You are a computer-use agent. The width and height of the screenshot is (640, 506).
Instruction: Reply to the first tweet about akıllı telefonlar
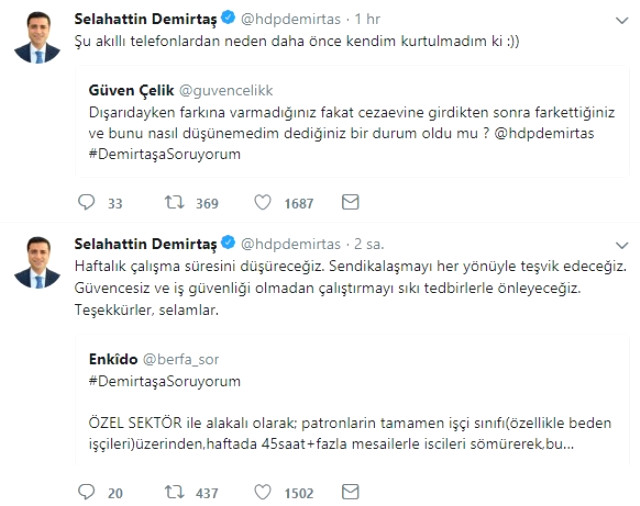(x=85, y=203)
